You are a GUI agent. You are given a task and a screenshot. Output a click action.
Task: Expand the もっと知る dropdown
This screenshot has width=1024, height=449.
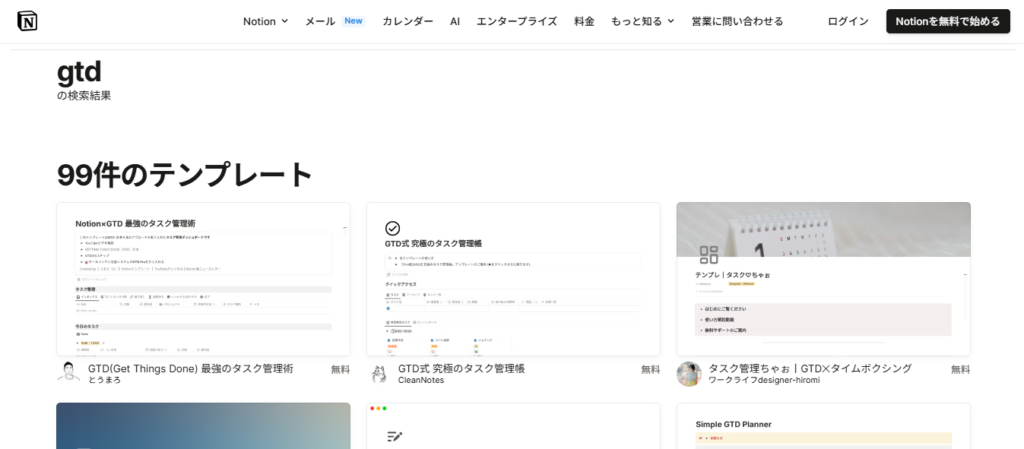click(x=643, y=21)
